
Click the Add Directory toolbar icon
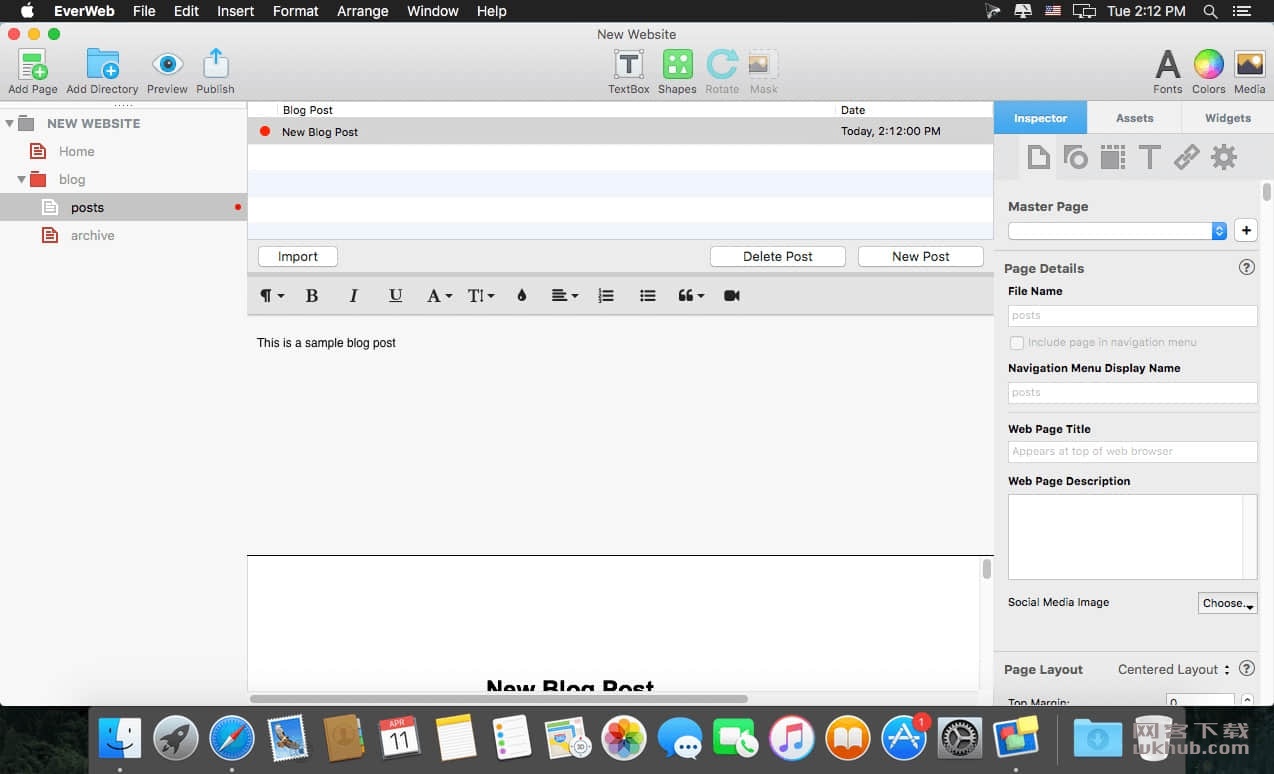[x=102, y=65]
